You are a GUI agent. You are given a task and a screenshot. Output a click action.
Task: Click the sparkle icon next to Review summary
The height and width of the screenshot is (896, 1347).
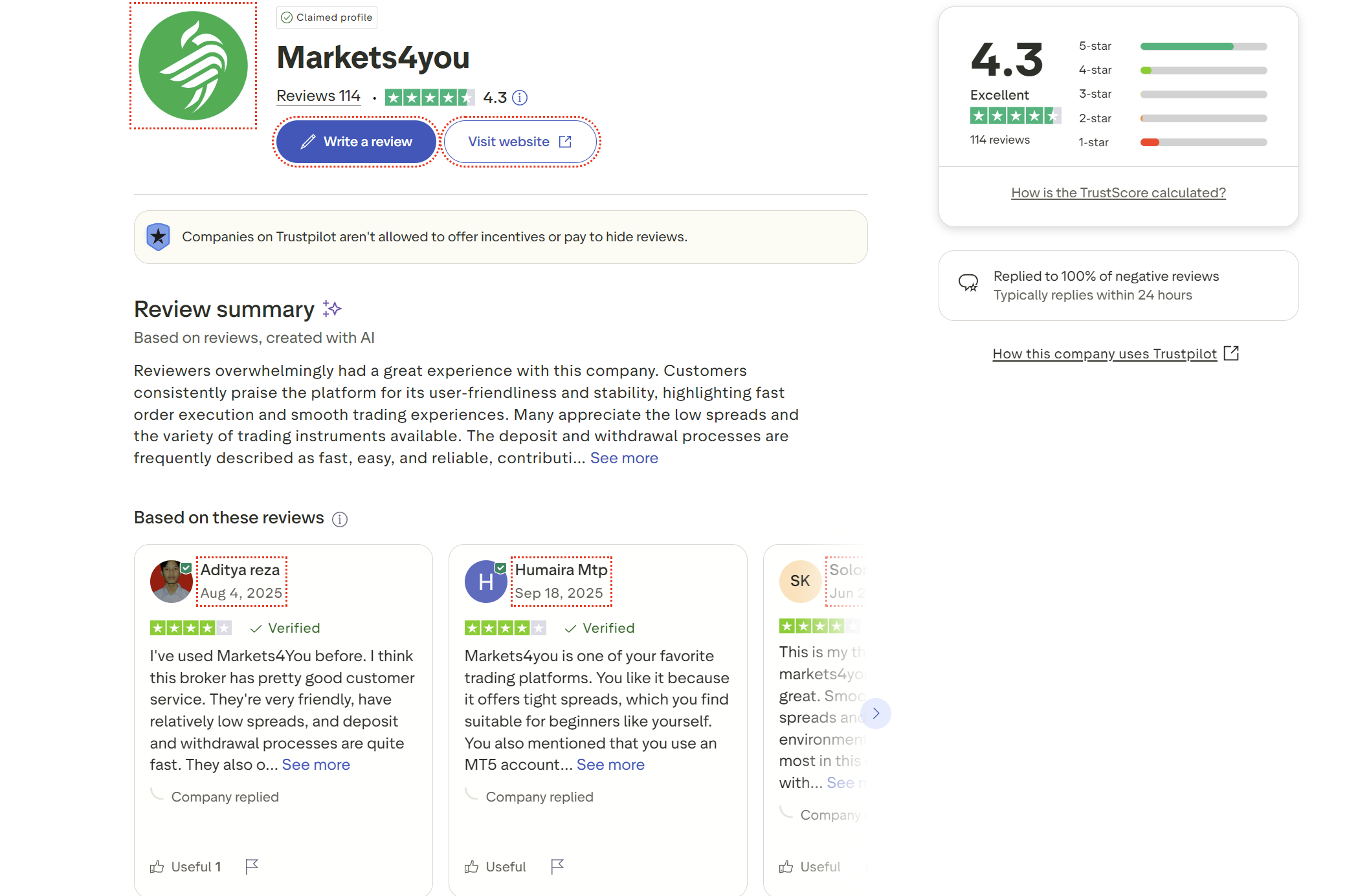(x=332, y=309)
